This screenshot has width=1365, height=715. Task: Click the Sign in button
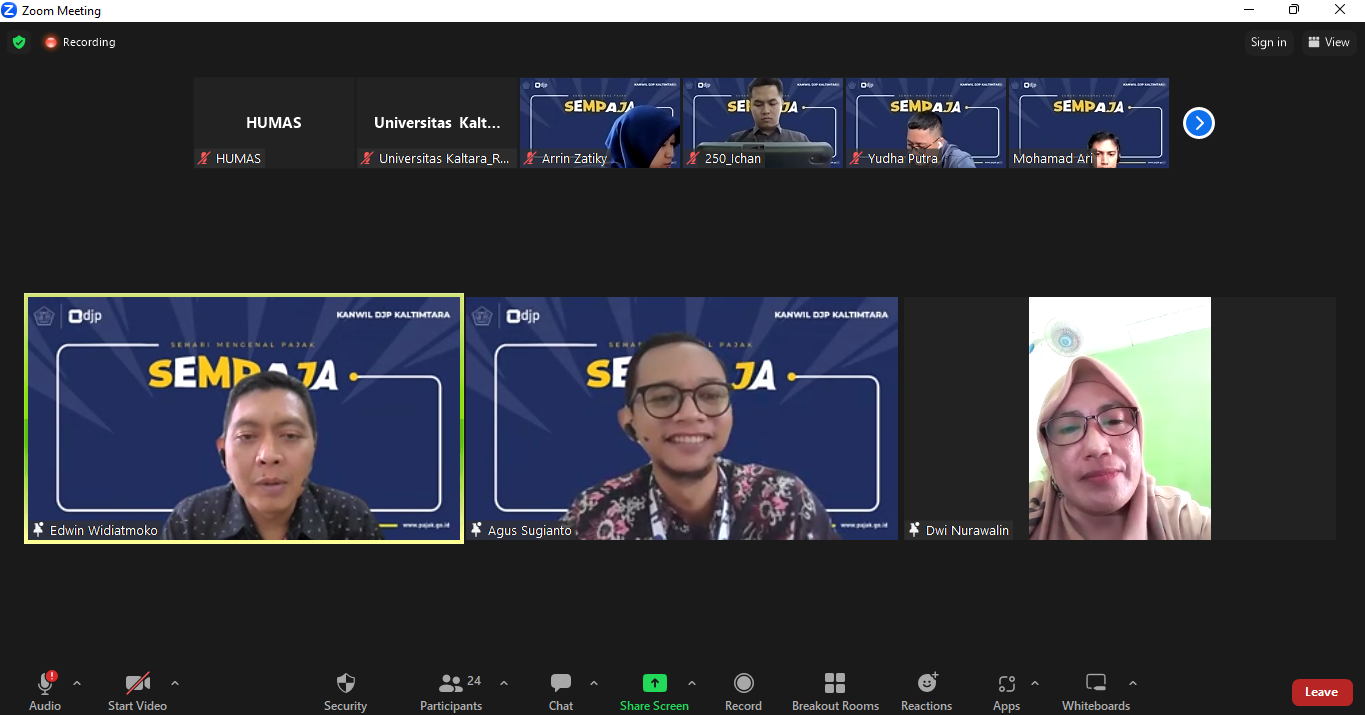(x=1268, y=42)
